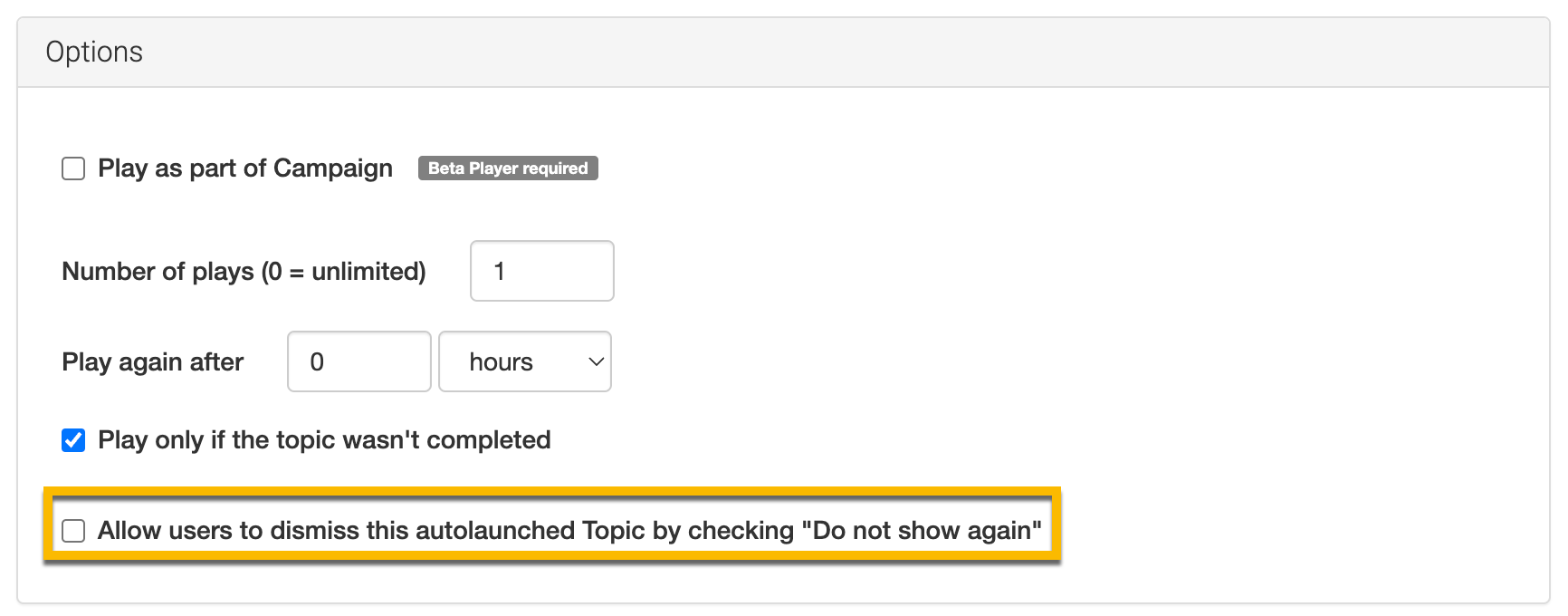
Task: Uncheck Play only if topic wasn't completed
Action: tap(73, 440)
